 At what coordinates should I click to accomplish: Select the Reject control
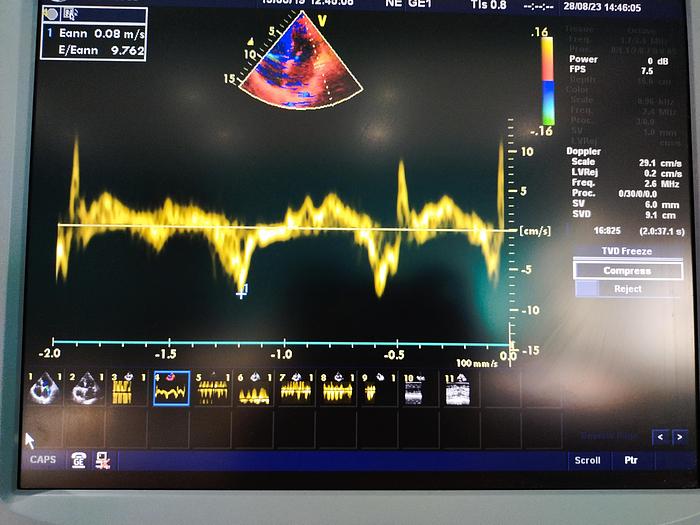[x=628, y=289]
